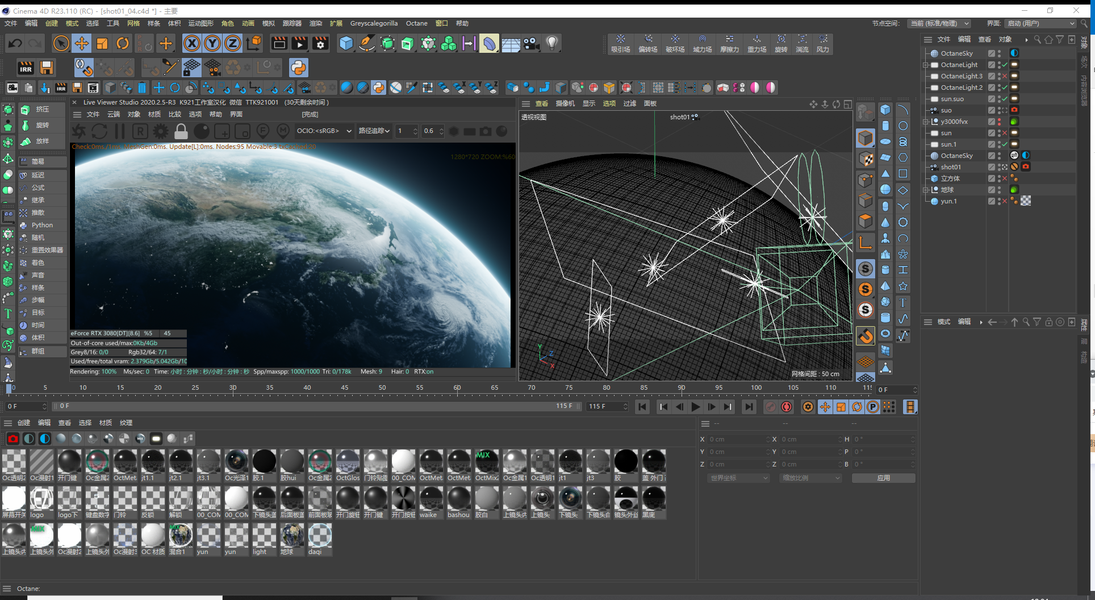Click the Python script icon in toolbar
This screenshot has height=600, width=1095.
coord(298,67)
